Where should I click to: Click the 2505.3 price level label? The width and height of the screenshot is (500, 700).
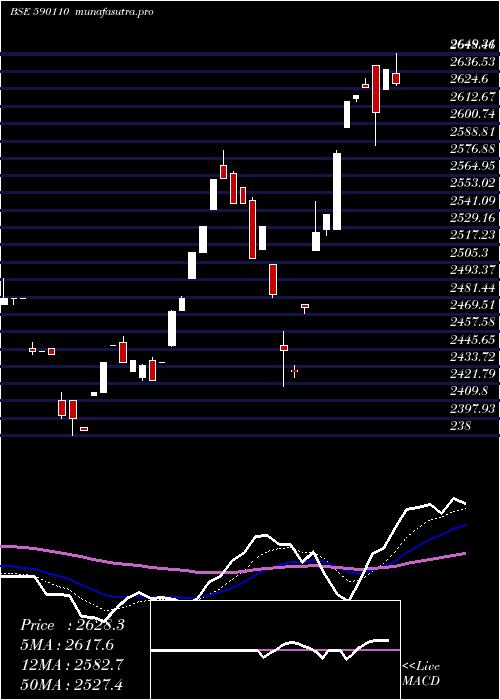coord(470,253)
